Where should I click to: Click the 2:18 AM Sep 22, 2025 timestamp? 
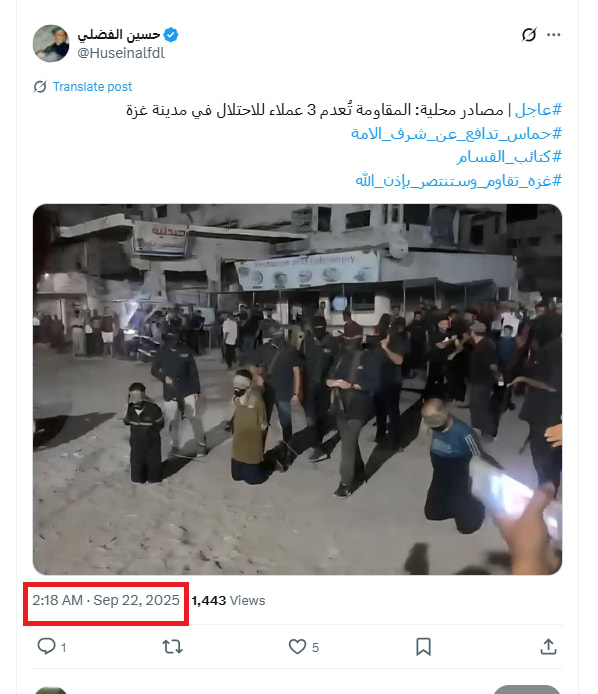click(106, 600)
